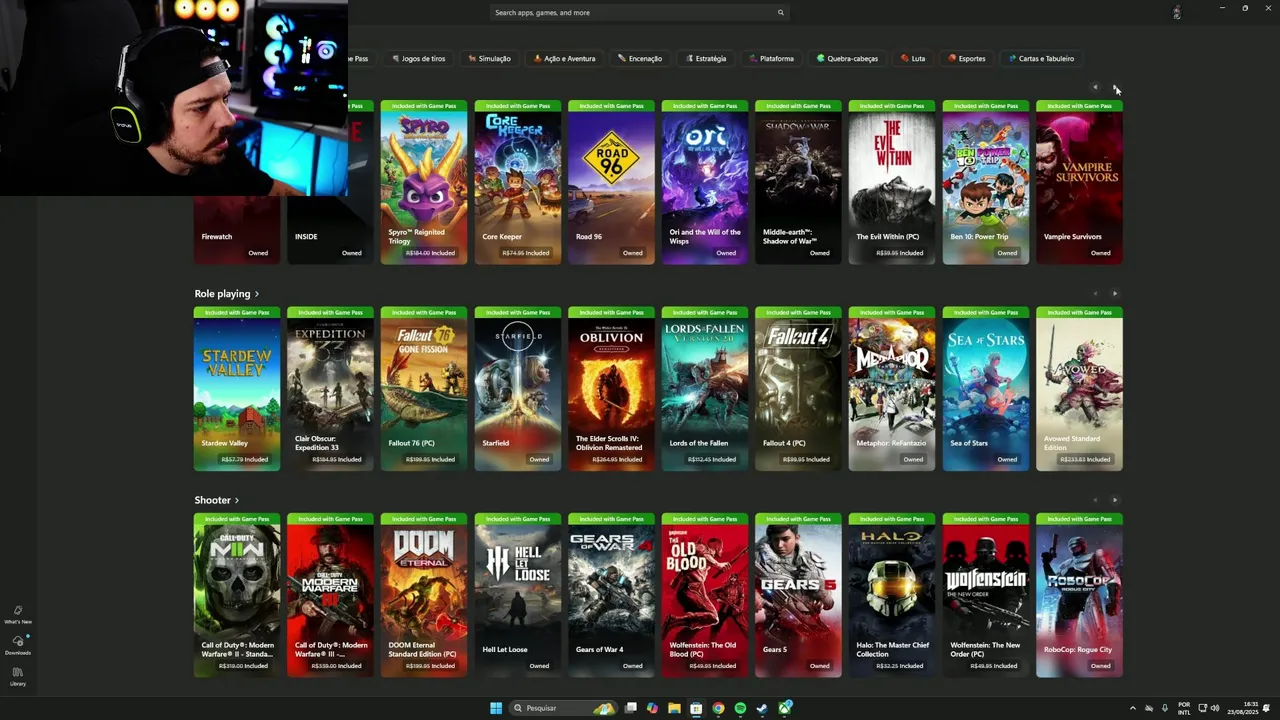Open the Core Keeper game card
1280x720 pixels.
coord(518,182)
